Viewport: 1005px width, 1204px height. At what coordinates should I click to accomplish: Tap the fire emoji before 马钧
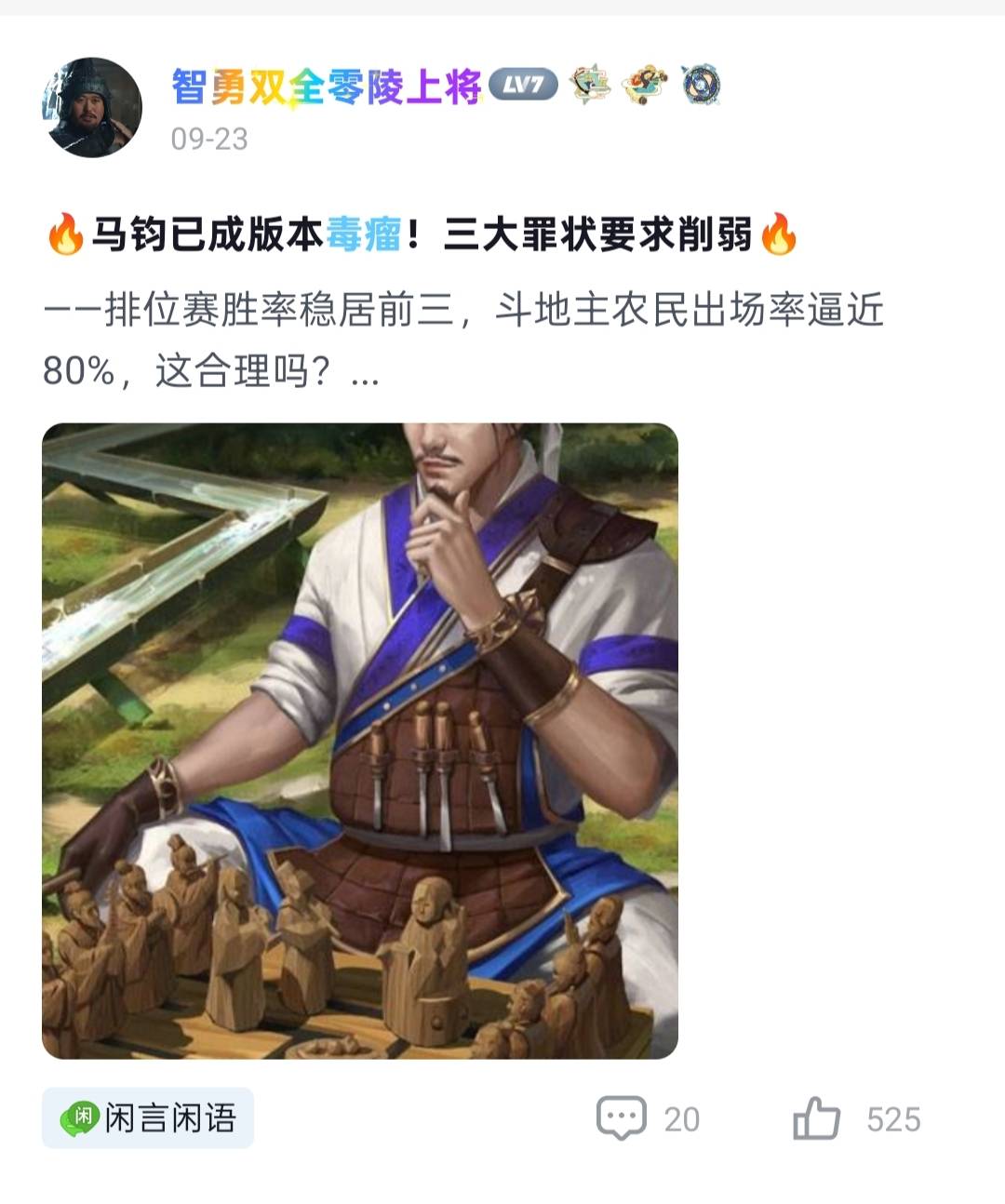65,234
